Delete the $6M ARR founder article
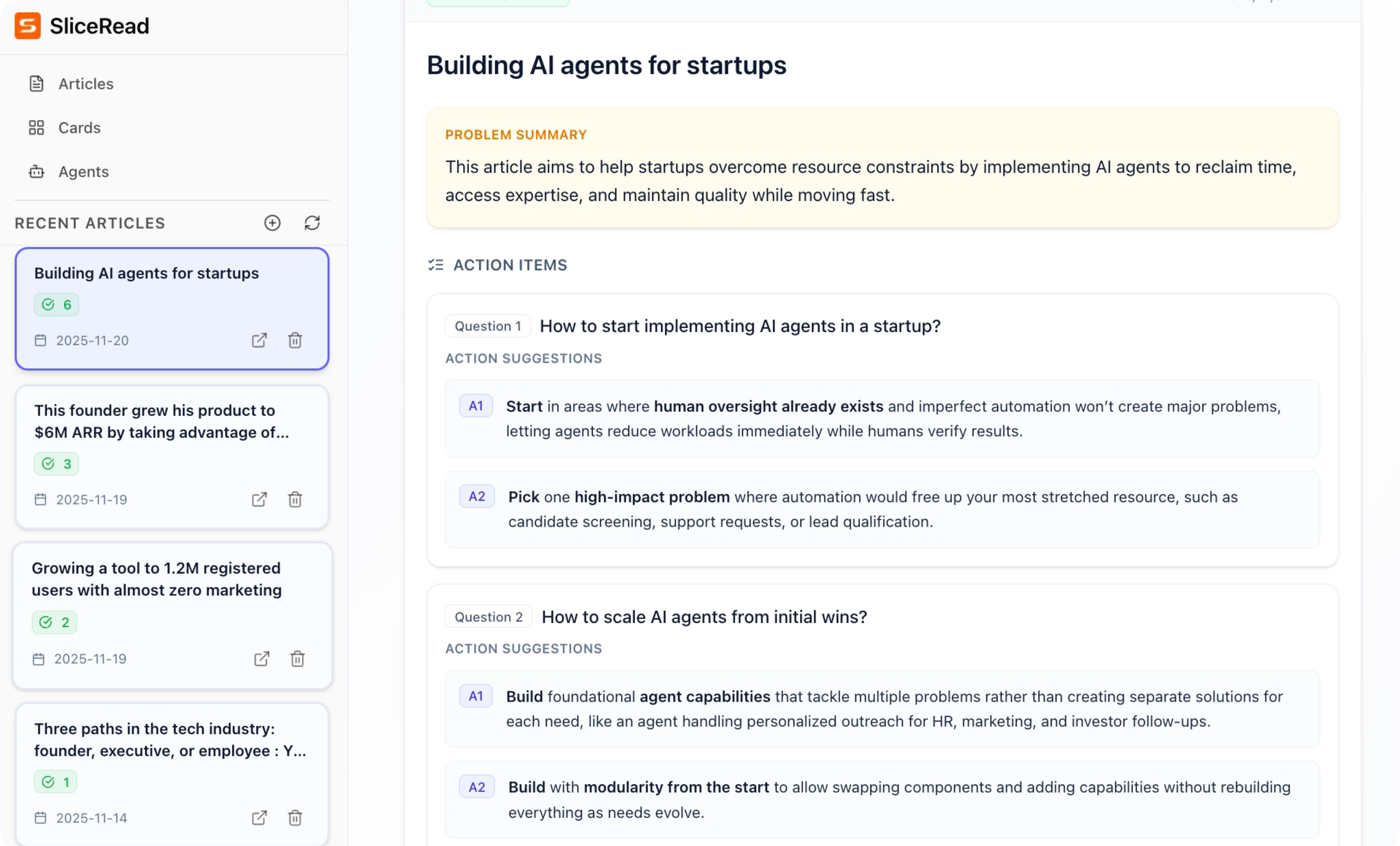The height and width of the screenshot is (846, 1400). [295, 500]
